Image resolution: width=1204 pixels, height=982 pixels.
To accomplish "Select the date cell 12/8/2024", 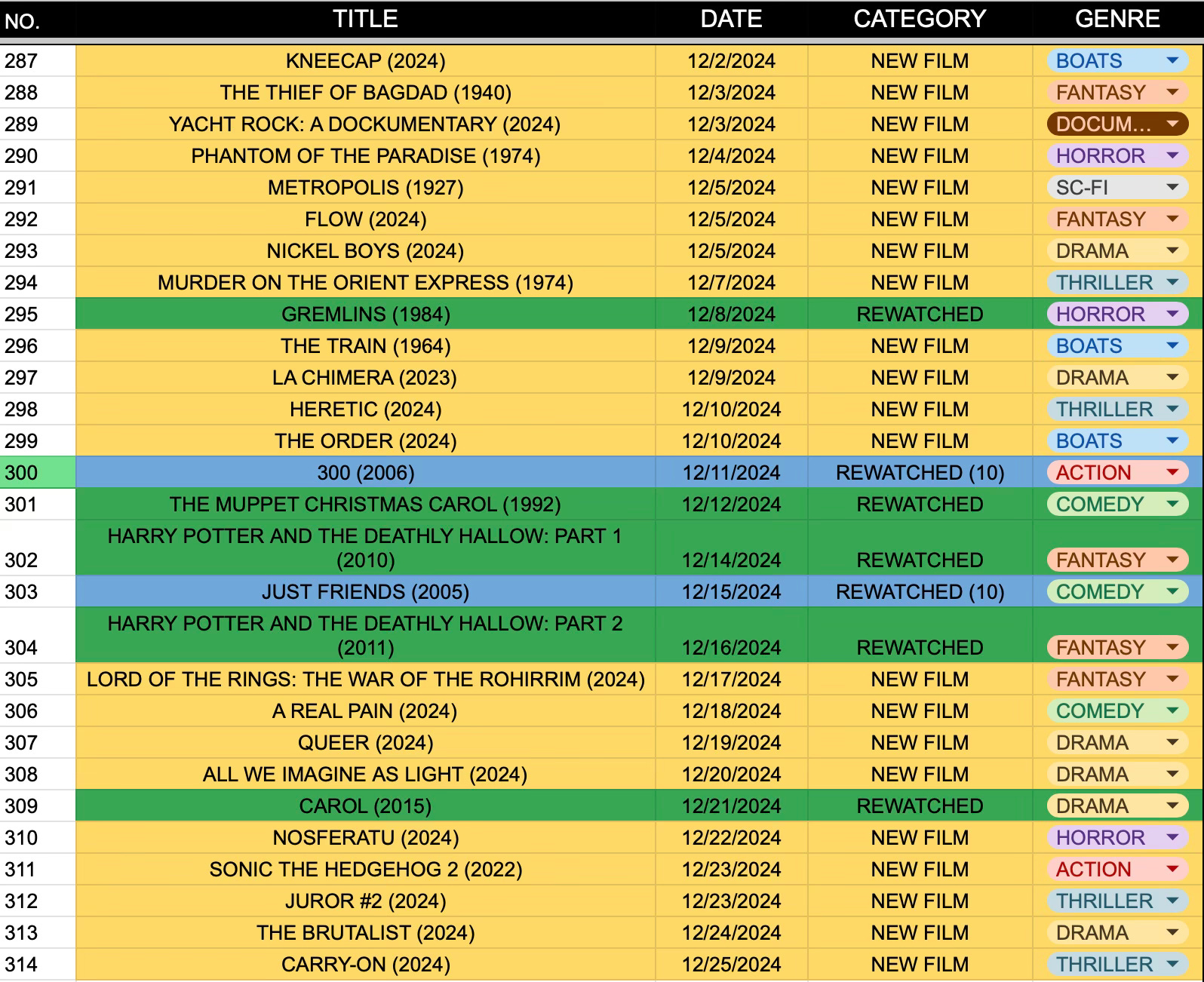I will pos(732,315).
